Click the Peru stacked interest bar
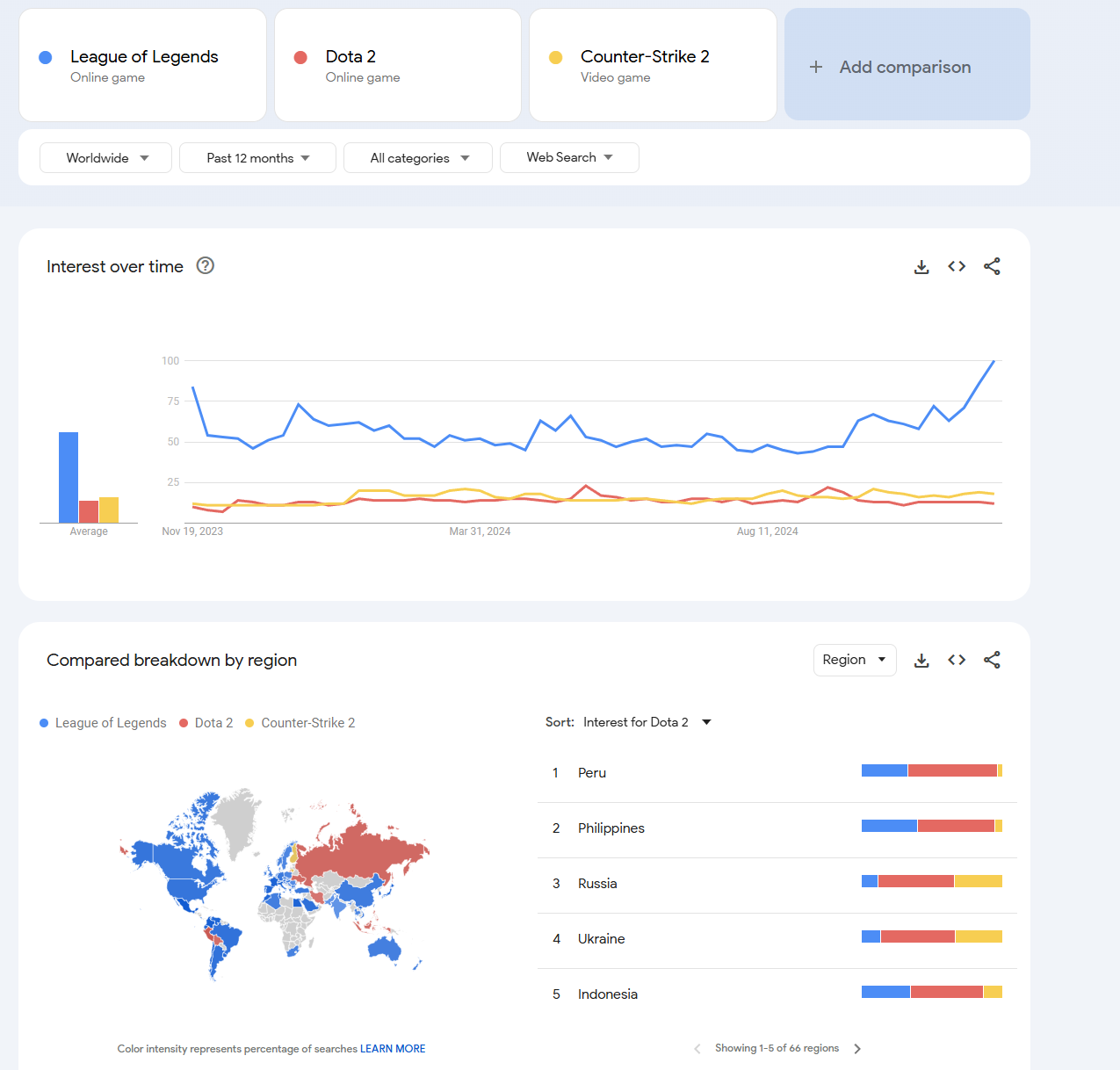The height and width of the screenshot is (1070, 1120). 932,770
